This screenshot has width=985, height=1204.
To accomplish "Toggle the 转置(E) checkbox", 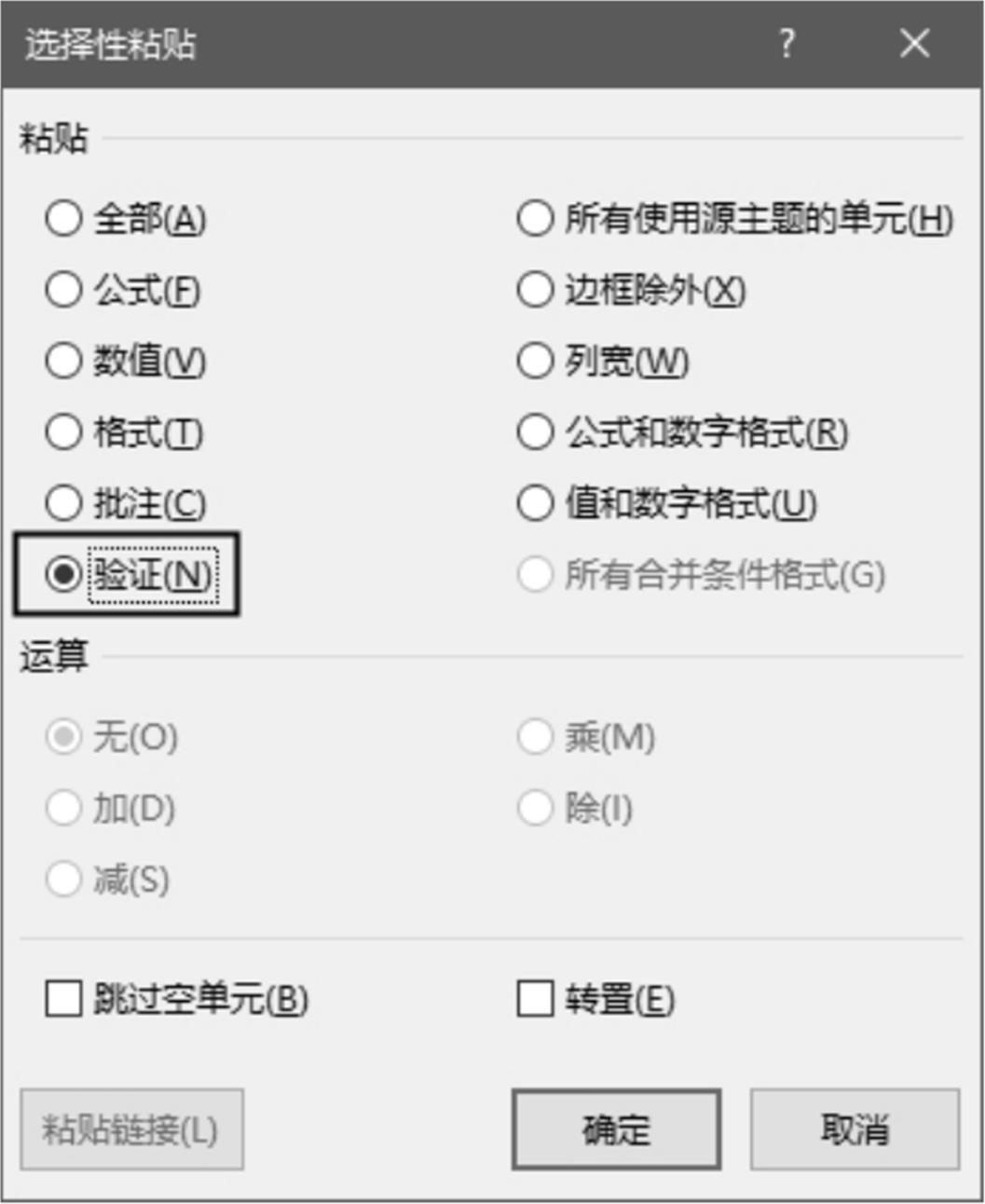I will [x=535, y=999].
